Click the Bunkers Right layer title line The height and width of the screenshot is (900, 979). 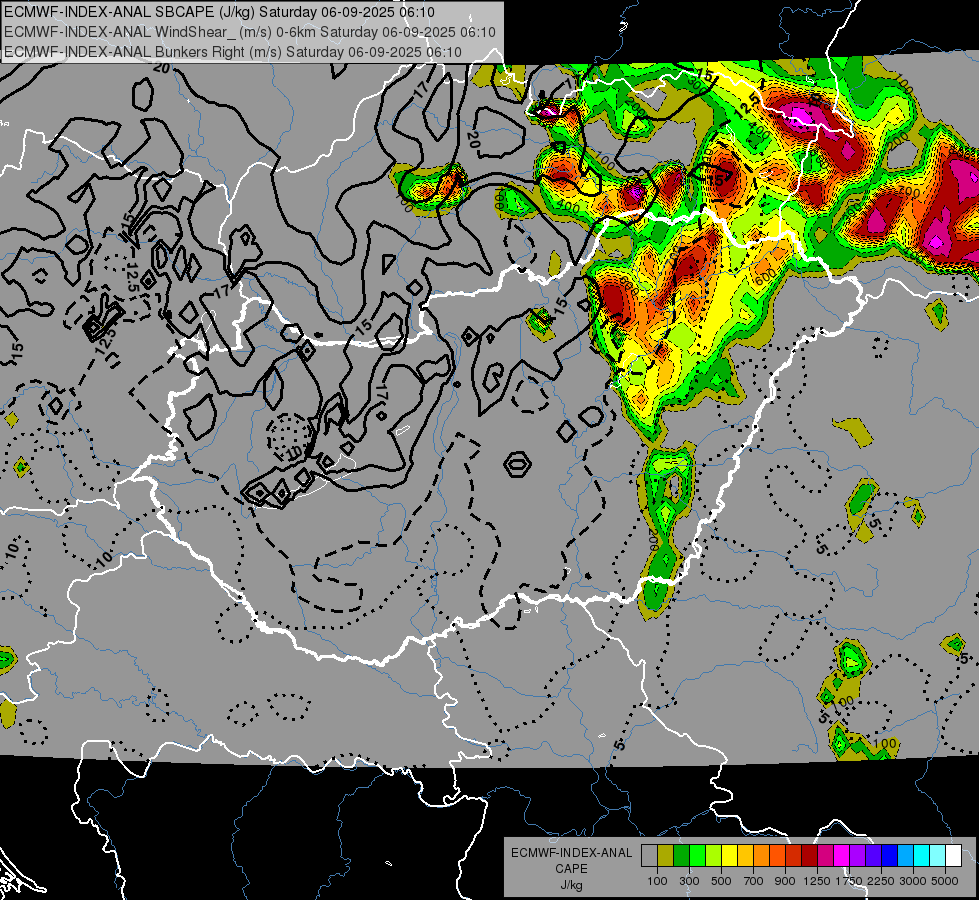pyautogui.click(x=233, y=52)
